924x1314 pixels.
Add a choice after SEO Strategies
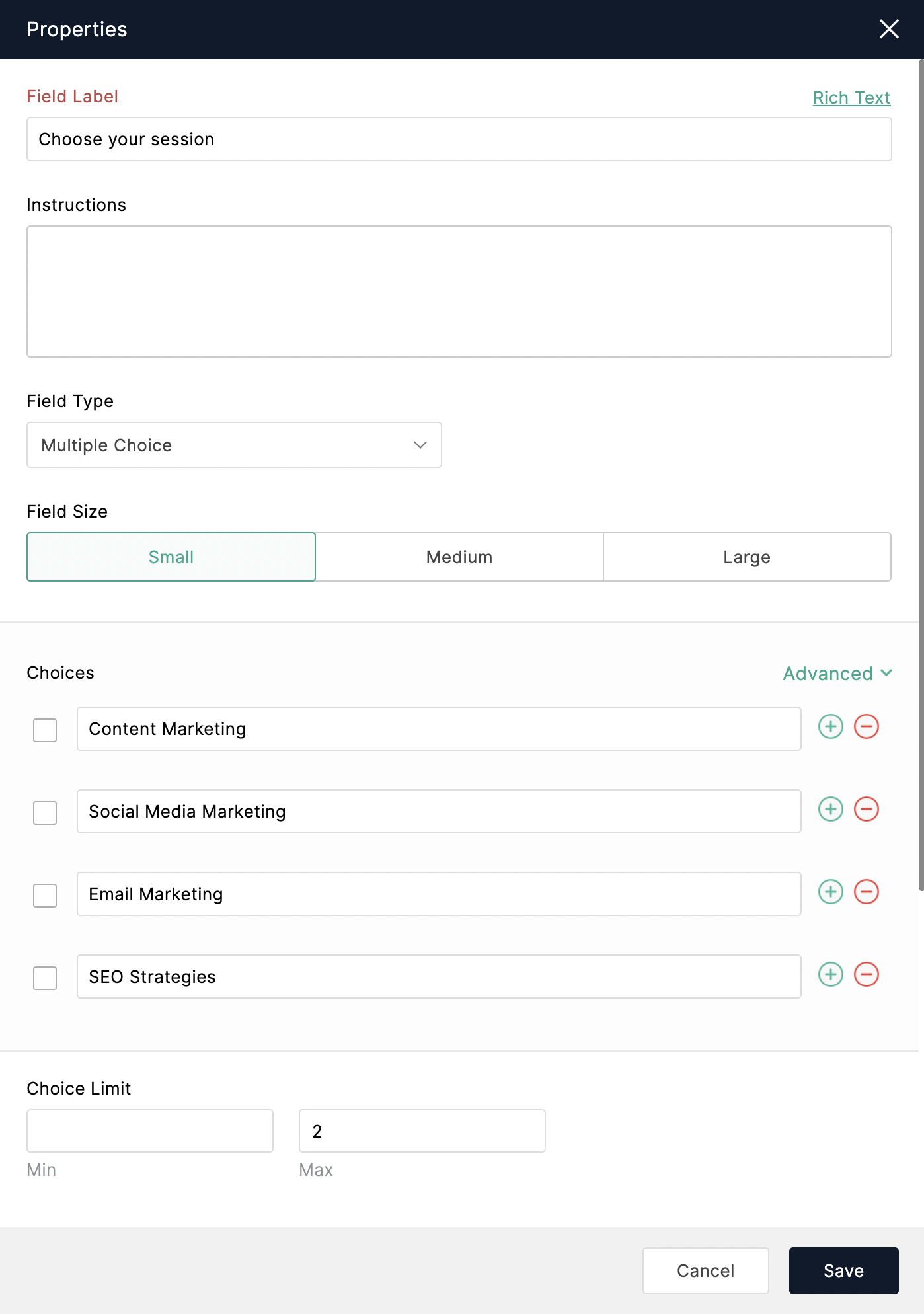pyautogui.click(x=831, y=974)
